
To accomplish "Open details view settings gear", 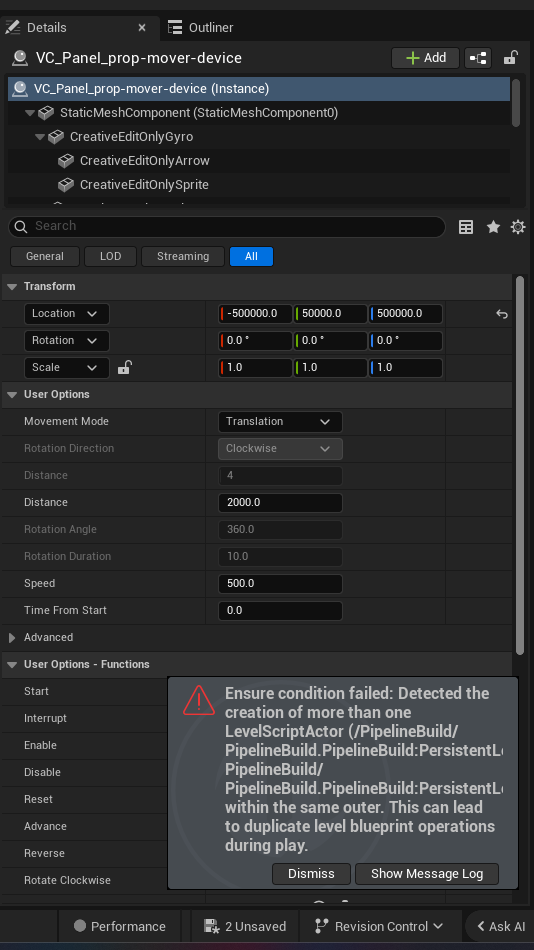I will coord(518,227).
